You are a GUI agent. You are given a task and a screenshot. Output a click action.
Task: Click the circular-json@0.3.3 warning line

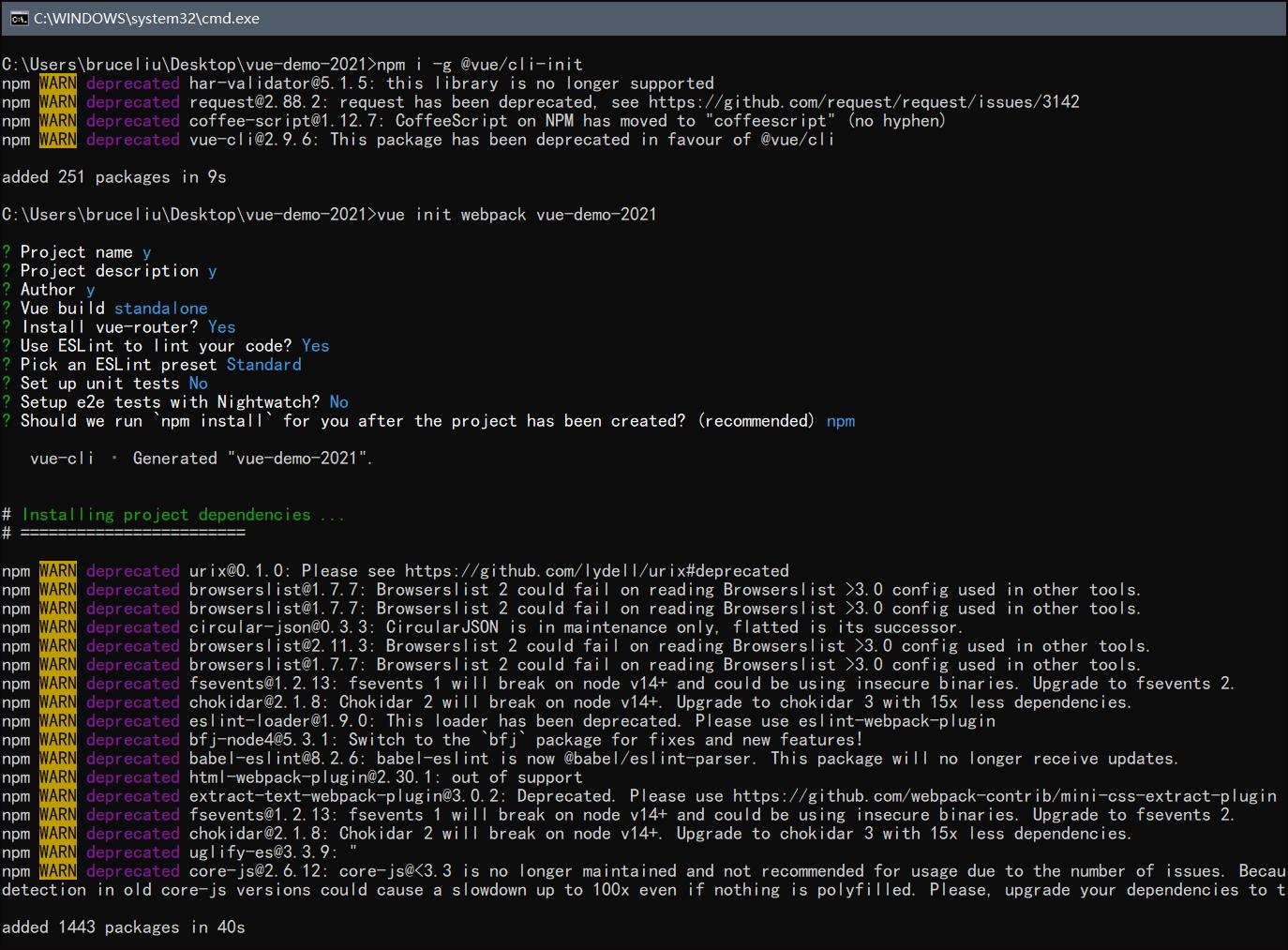pyautogui.click(x=482, y=627)
